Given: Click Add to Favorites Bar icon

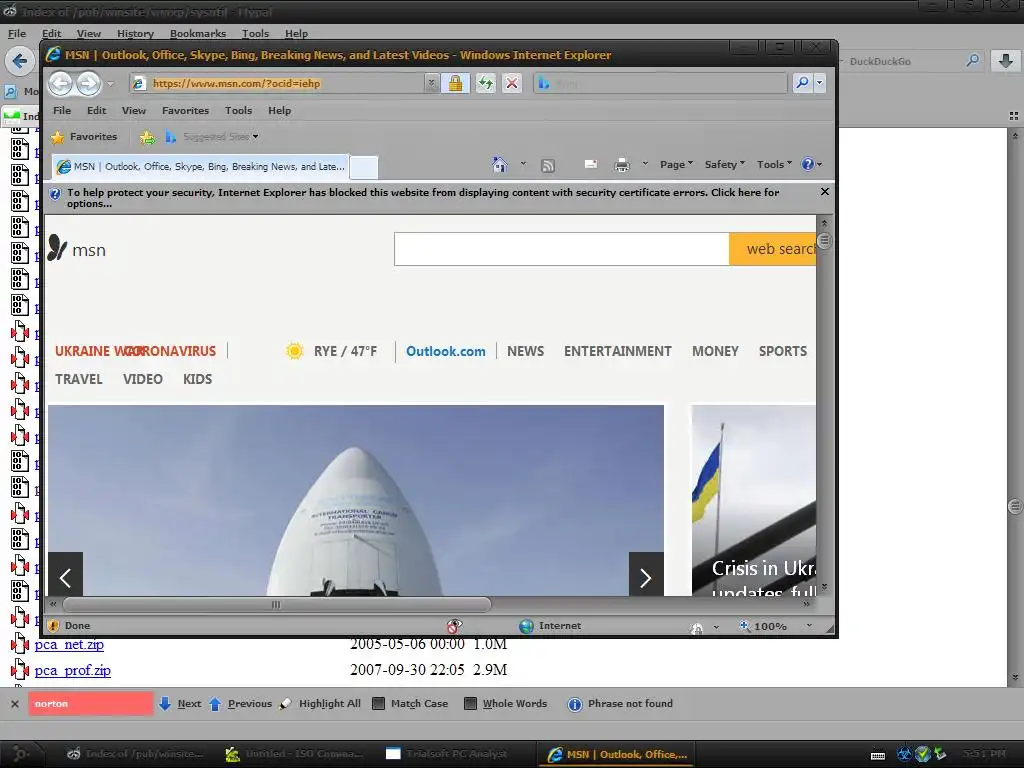Looking at the screenshot, I should click(148, 137).
